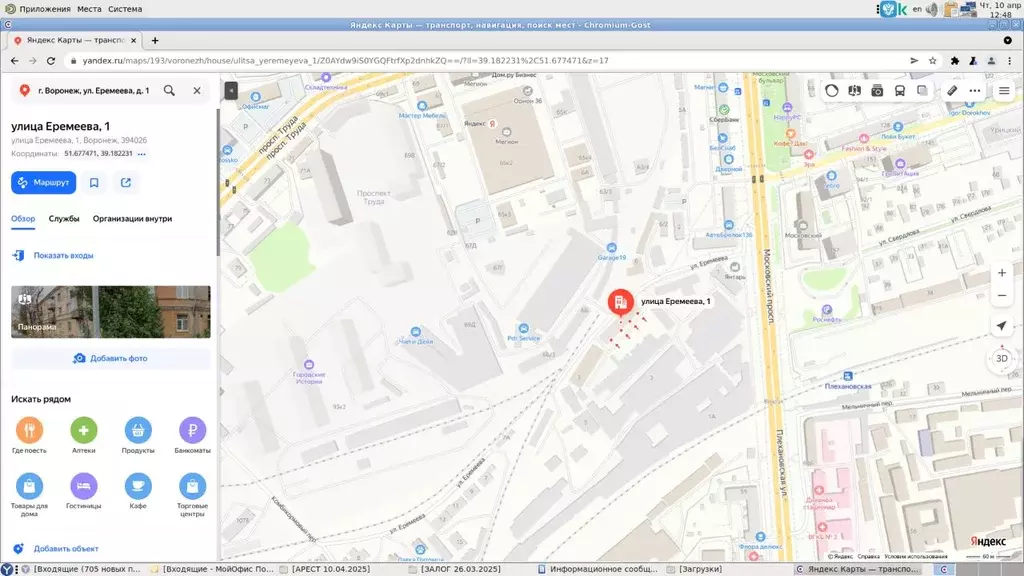Save place with bookmark icon
1024x576 pixels.
(x=94, y=183)
